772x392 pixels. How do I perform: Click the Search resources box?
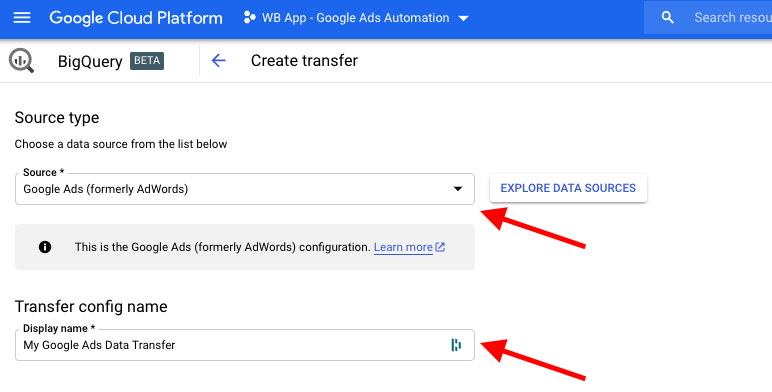pyautogui.click(x=708, y=18)
